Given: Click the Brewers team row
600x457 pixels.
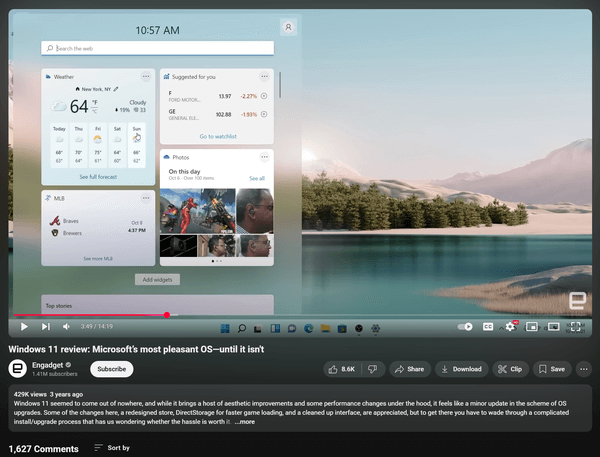Looking at the screenshot, I should tap(66, 233).
